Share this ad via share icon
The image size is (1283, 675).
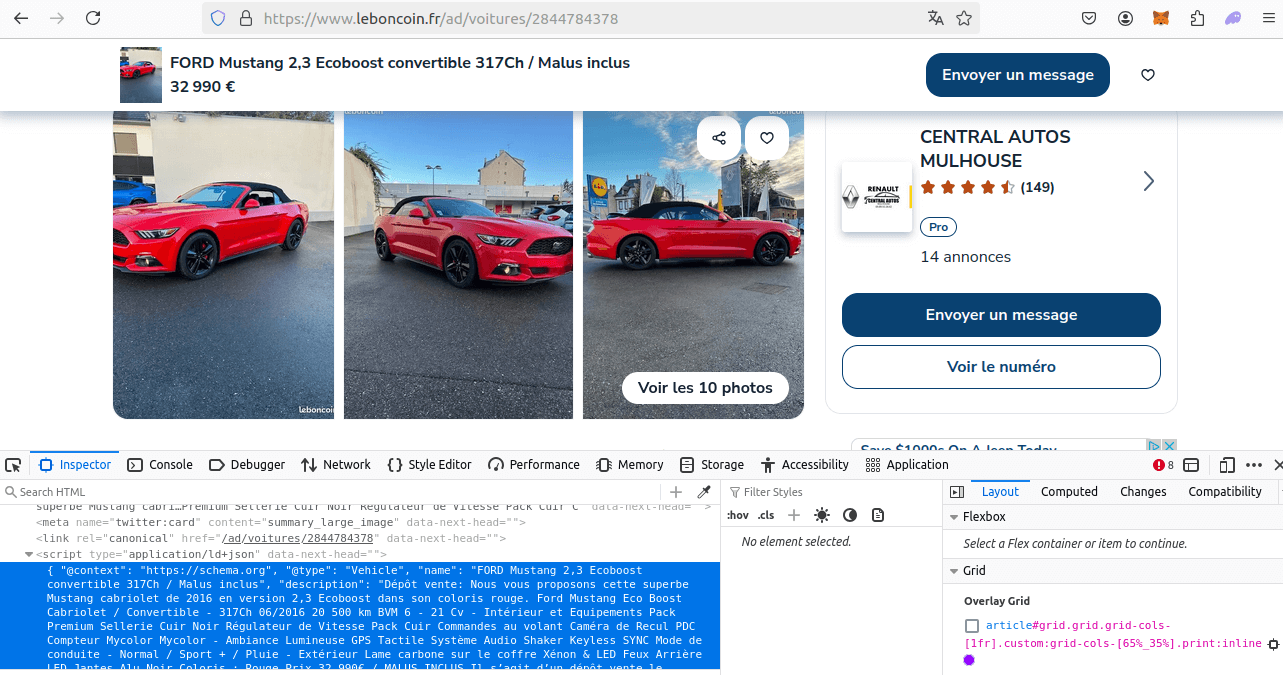pos(719,138)
